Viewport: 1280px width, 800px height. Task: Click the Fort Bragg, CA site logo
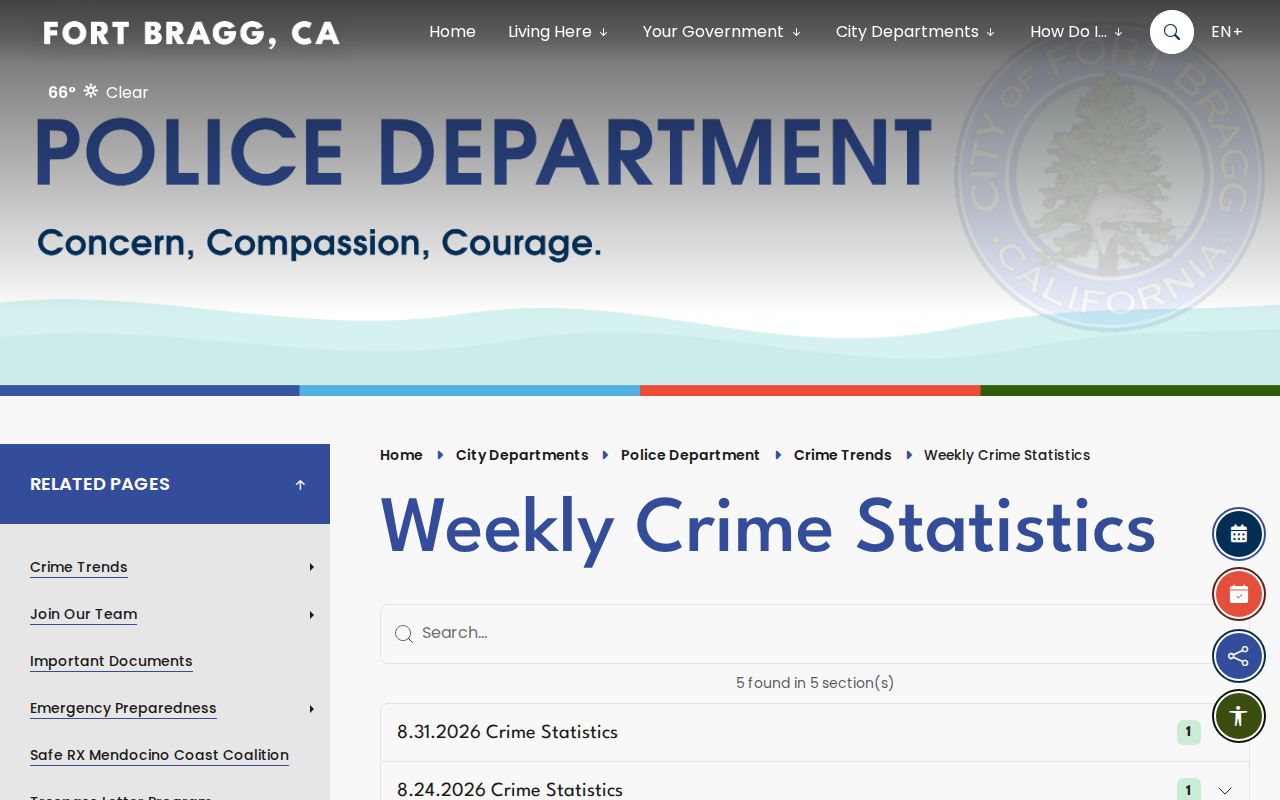pyautogui.click(x=192, y=33)
